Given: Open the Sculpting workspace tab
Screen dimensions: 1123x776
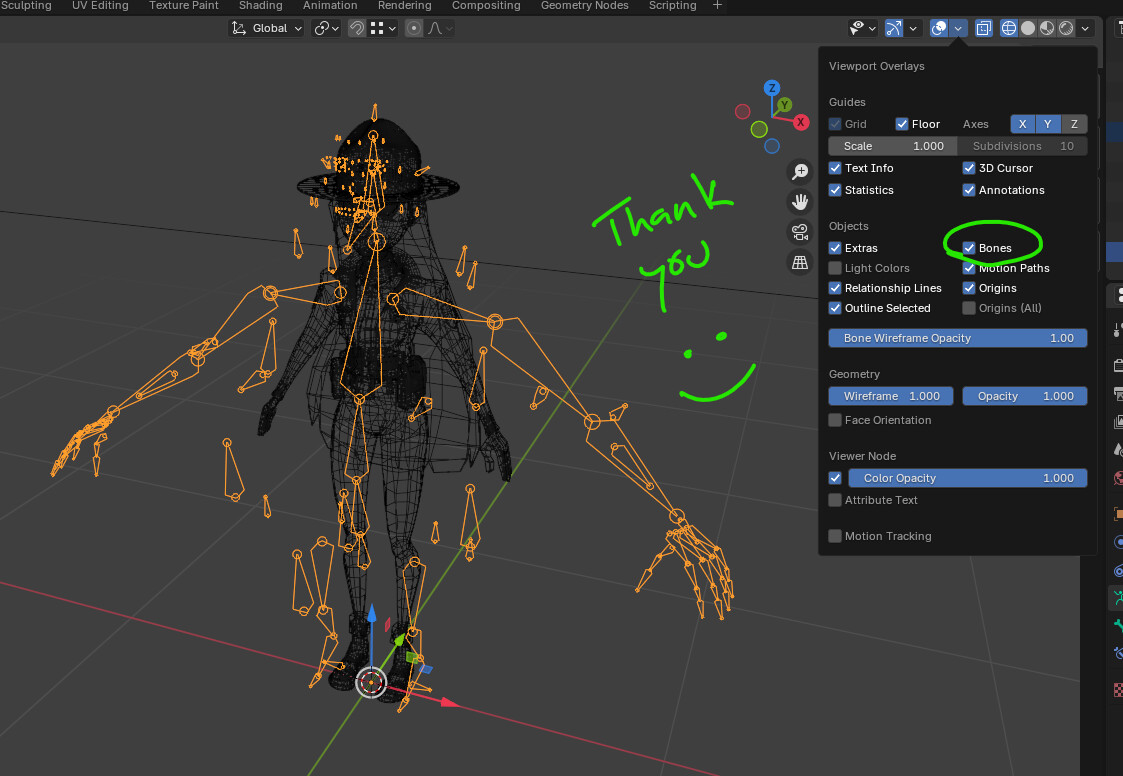Looking at the screenshot, I should click(26, 6).
